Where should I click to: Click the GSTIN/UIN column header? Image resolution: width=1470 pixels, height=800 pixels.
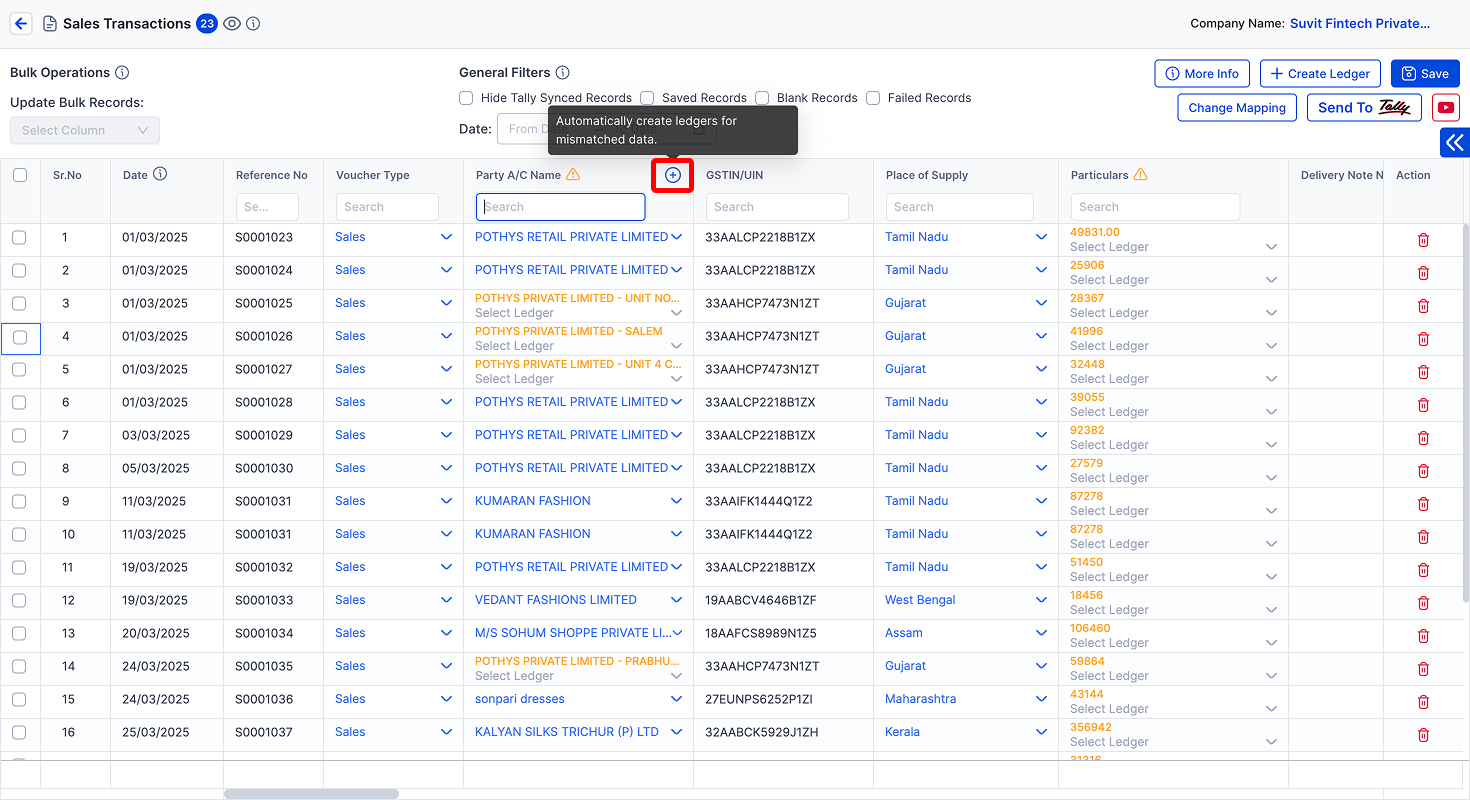coord(735,175)
